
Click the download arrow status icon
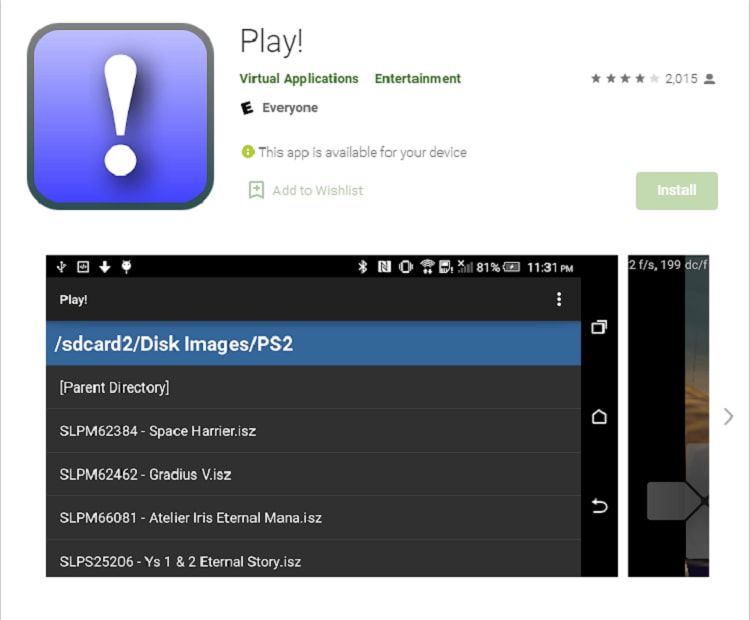coord(105,266)
